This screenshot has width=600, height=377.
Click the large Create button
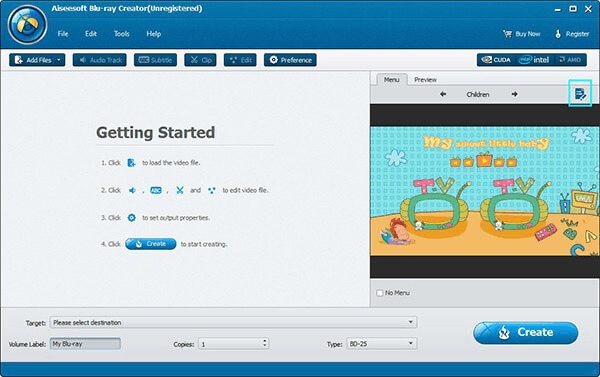pos(525,333)
